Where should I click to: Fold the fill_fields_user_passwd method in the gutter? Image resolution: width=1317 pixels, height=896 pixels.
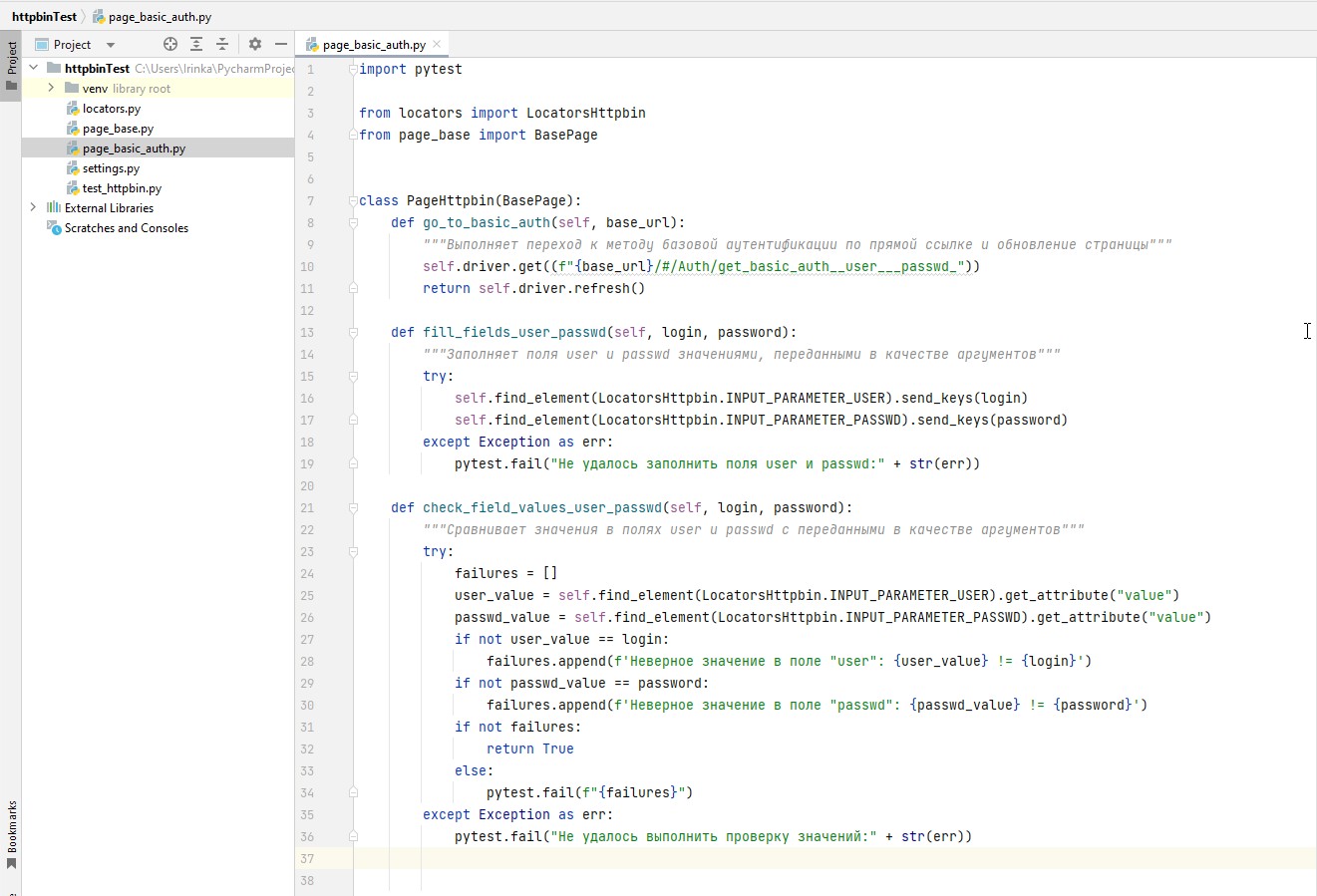353,333
